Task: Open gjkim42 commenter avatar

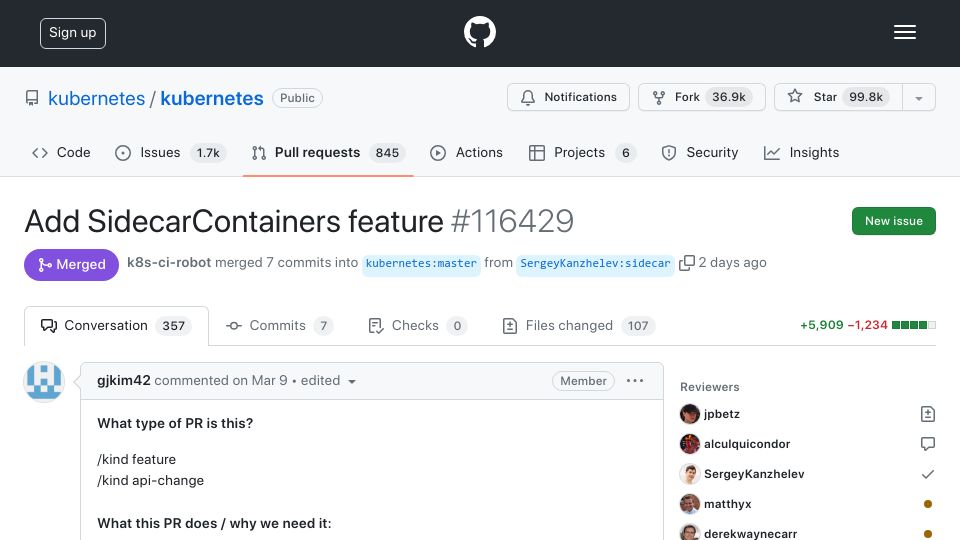Action: [44, 381]
